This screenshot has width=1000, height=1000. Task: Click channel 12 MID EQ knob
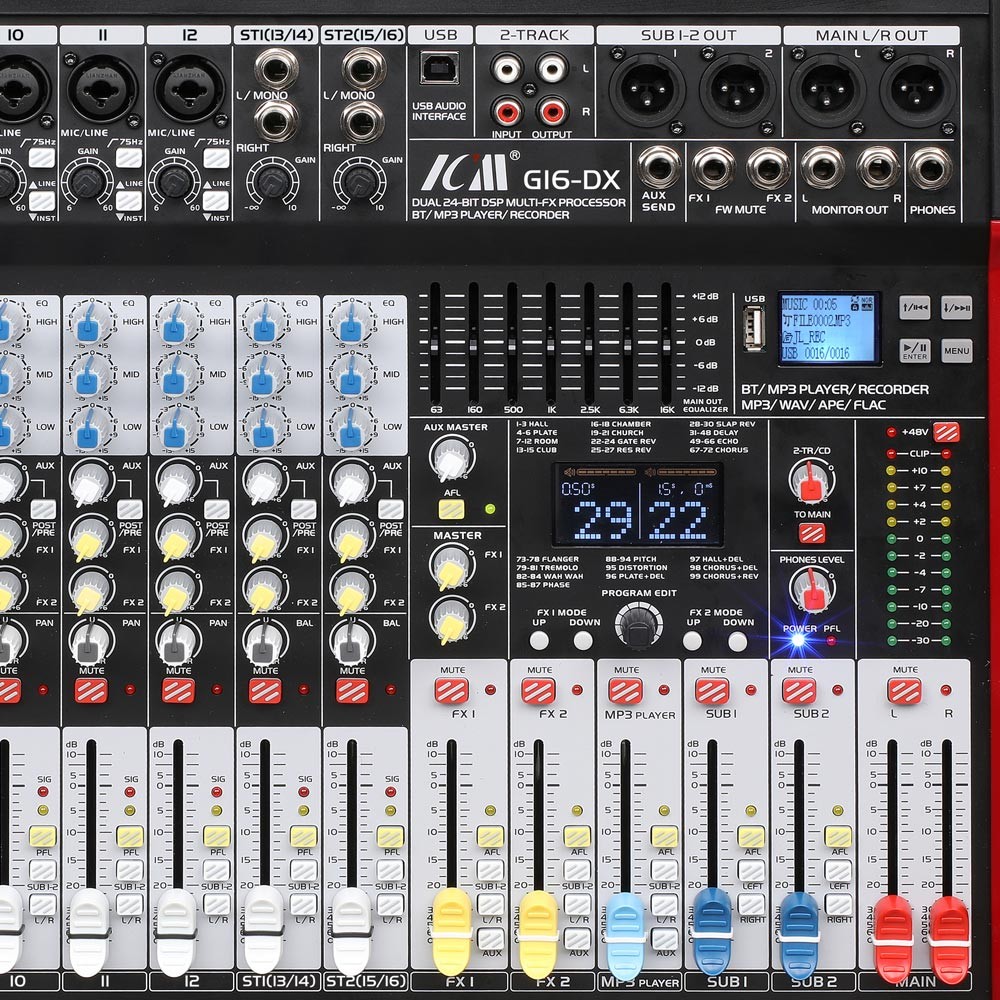tap(177, 374)
